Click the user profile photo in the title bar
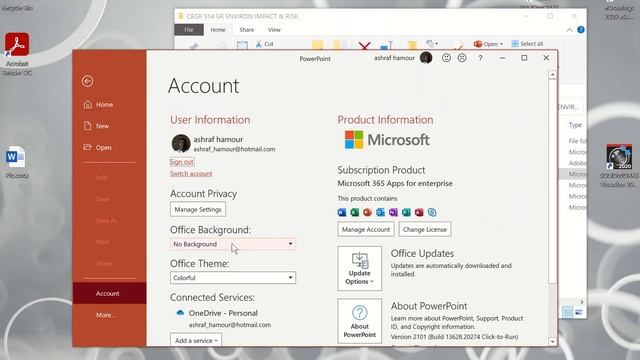 (426, 58)
